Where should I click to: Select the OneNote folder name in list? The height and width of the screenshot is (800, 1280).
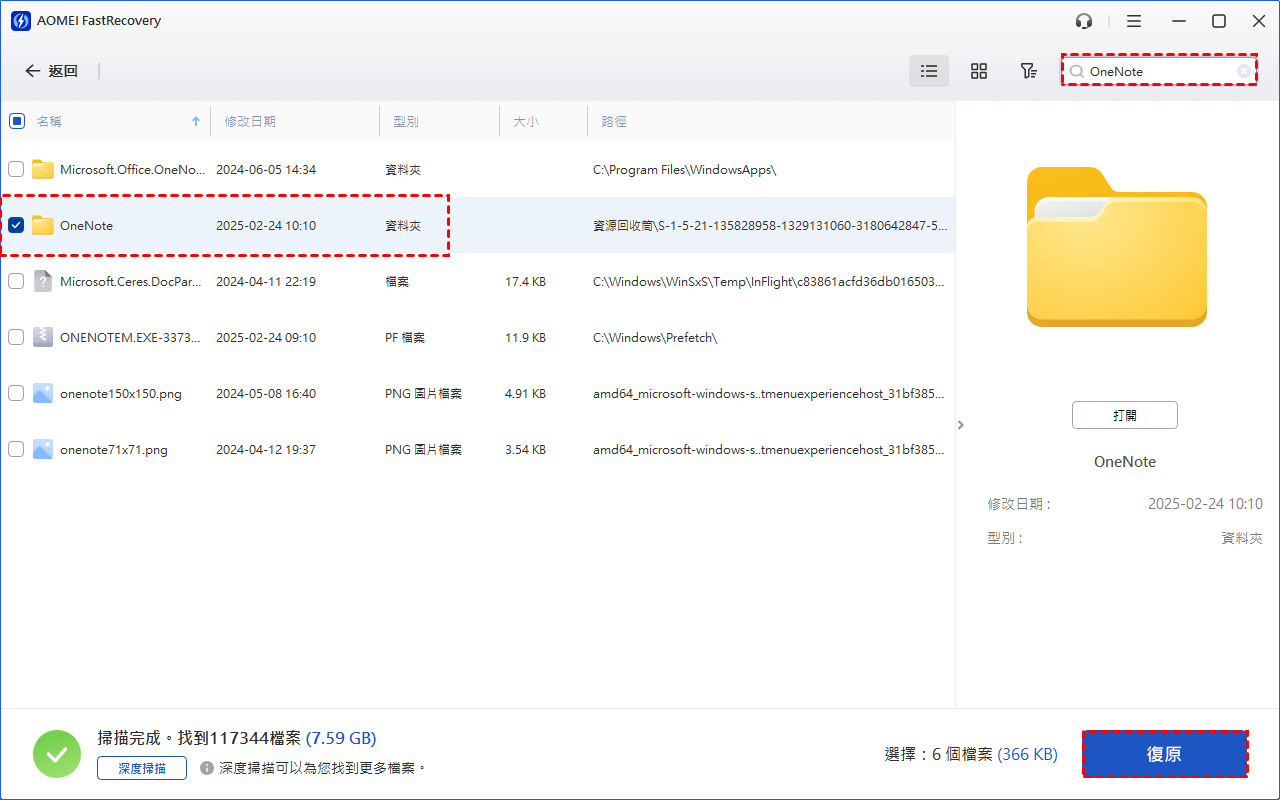(86, 225)
